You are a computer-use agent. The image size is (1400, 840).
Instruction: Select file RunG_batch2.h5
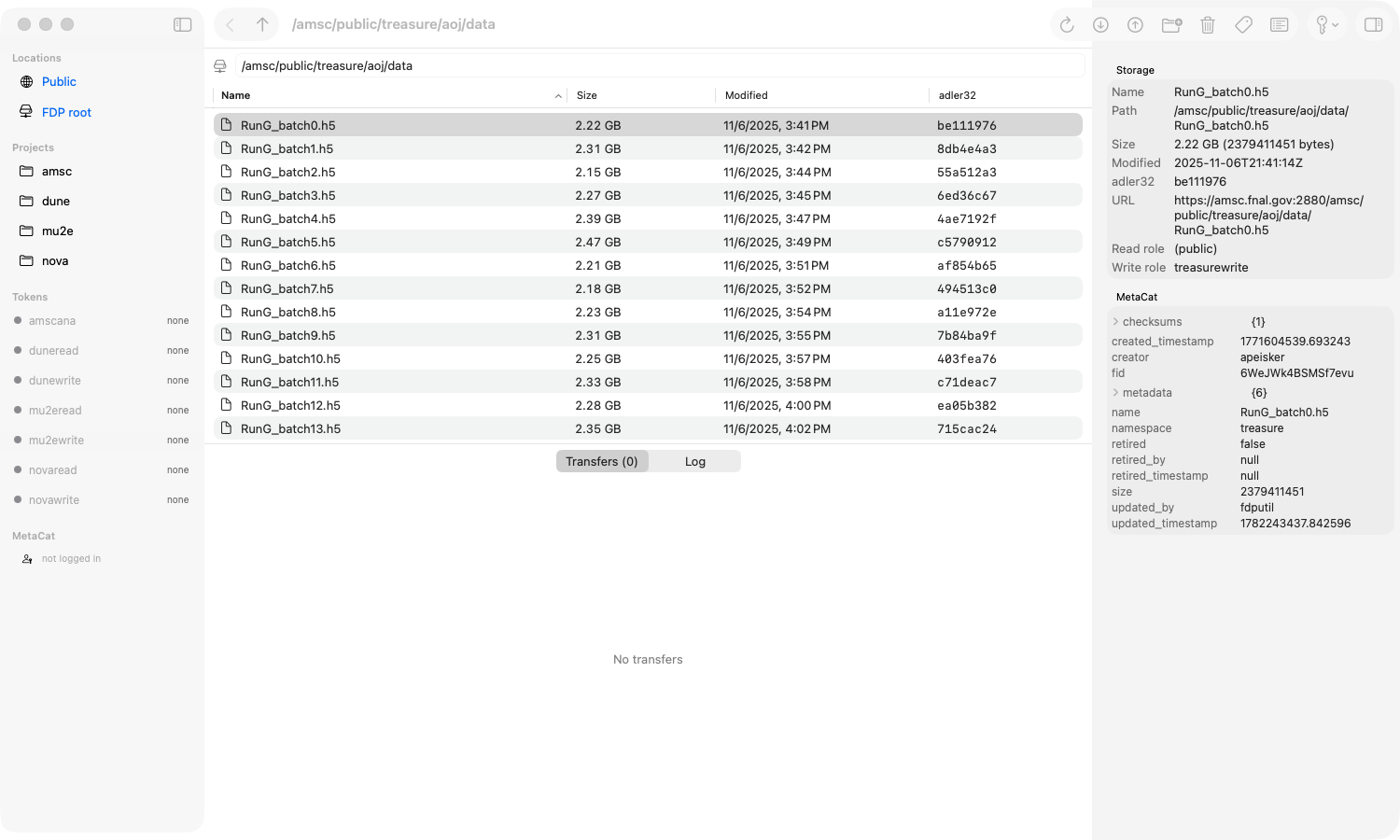click(x=648, y=172)
